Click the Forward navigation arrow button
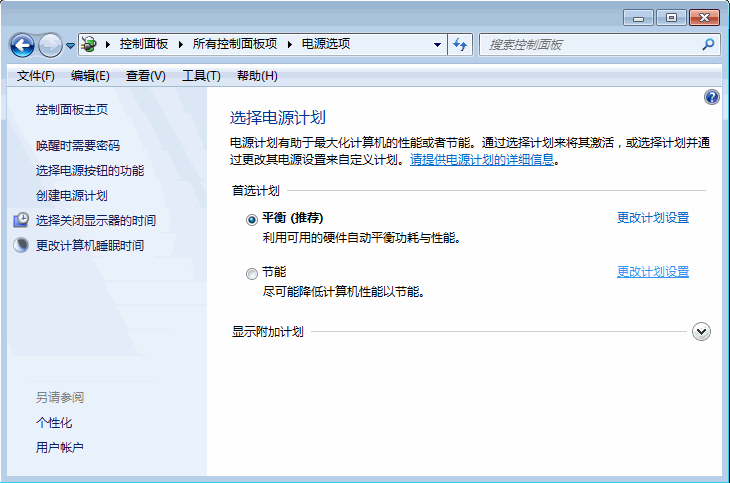730x483 pixels. pos(50,45)
